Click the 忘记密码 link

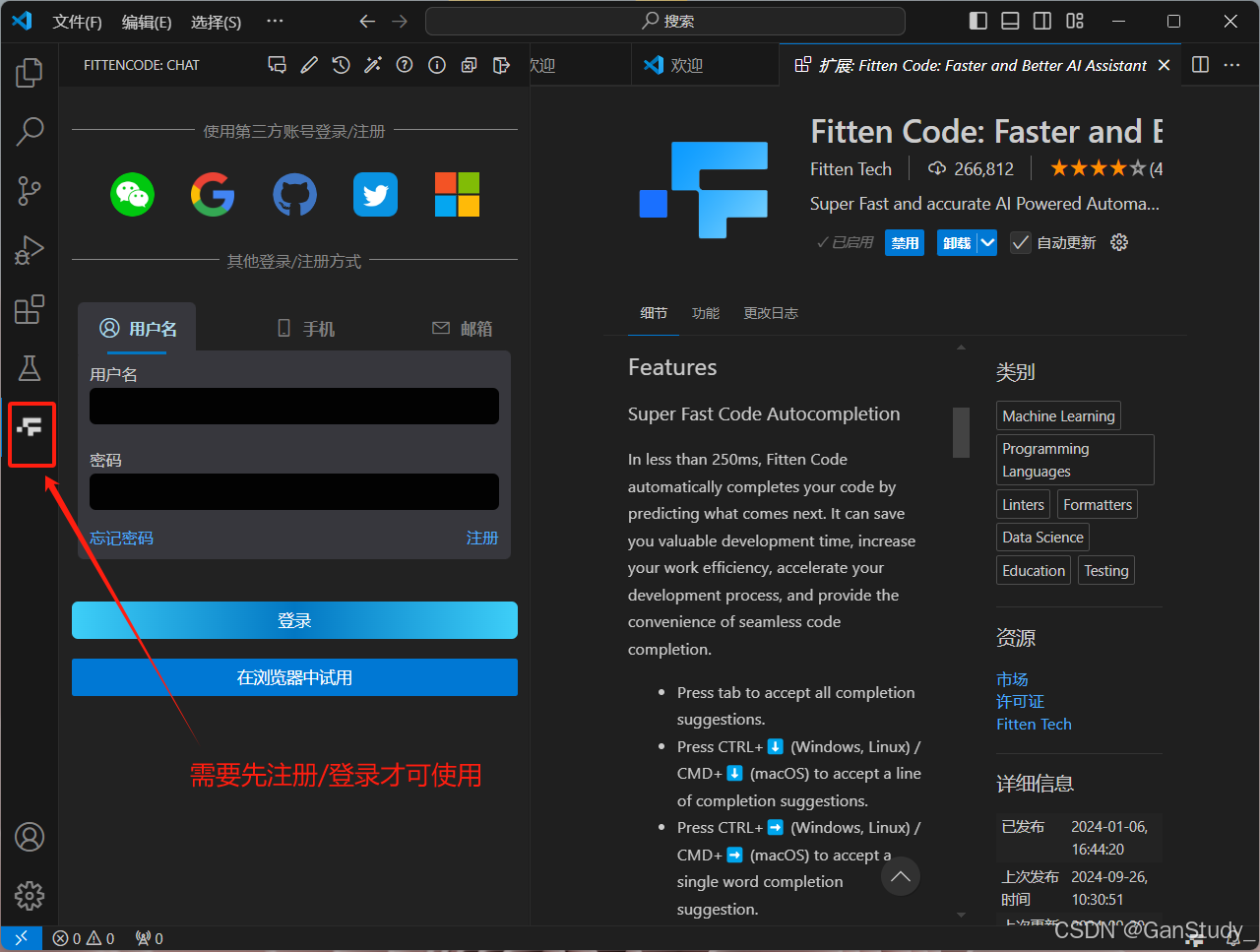tap(122, 538)
